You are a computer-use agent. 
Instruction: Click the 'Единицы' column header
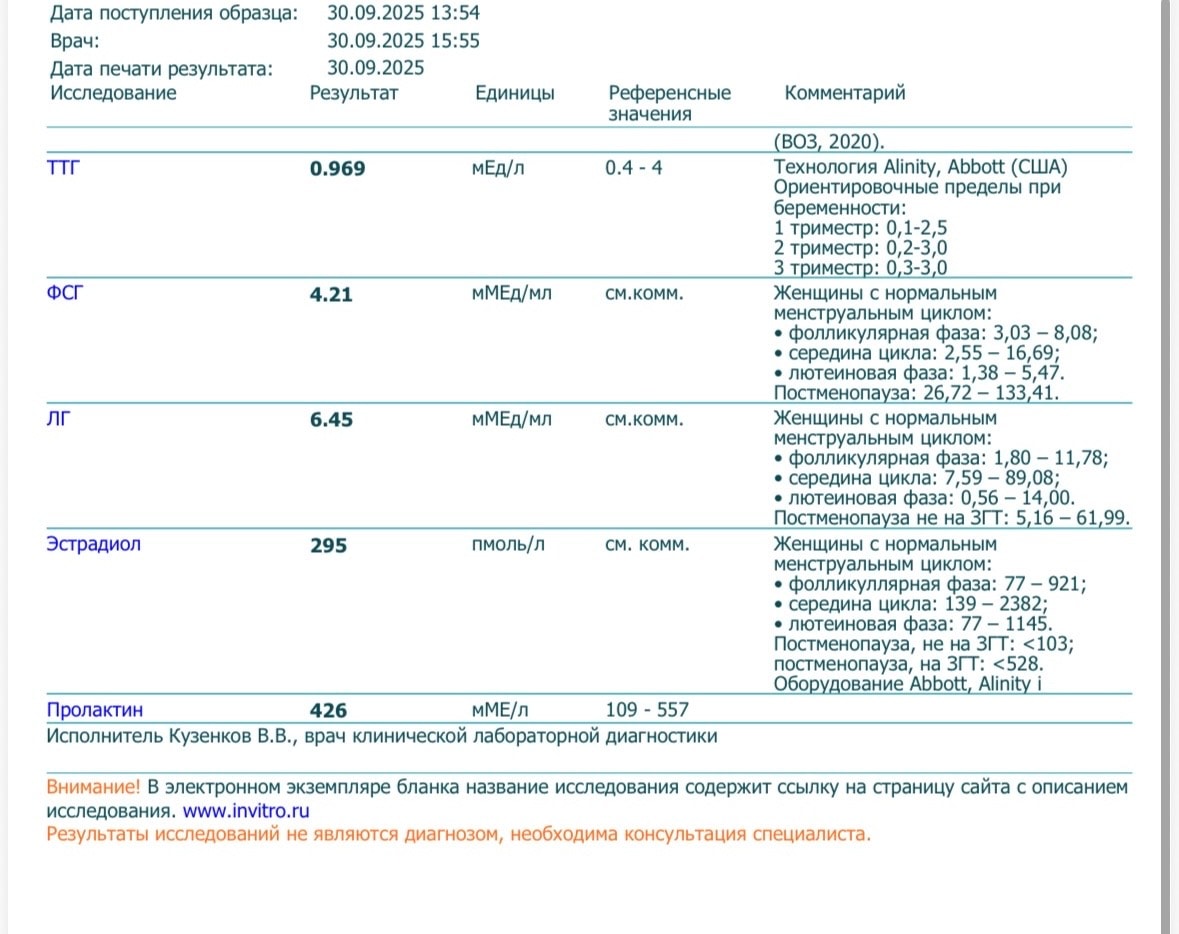(515, 93)
